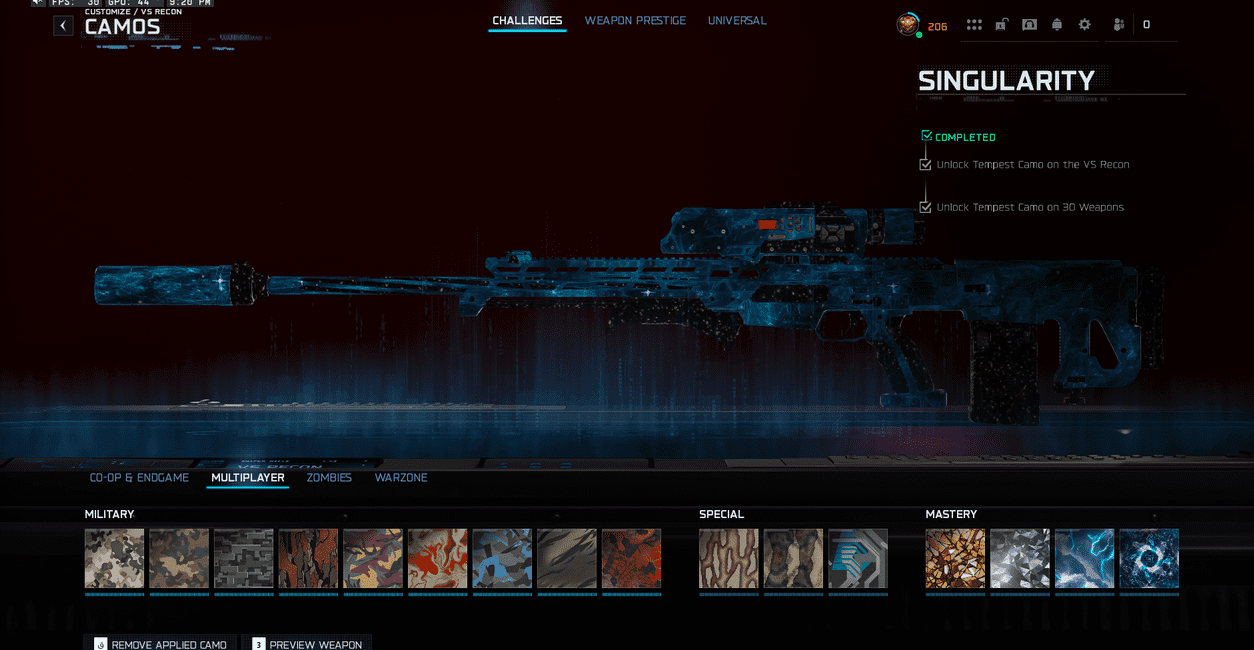
Task: Open the Co-op & Endgame camo category
Action: click(139, 478)
